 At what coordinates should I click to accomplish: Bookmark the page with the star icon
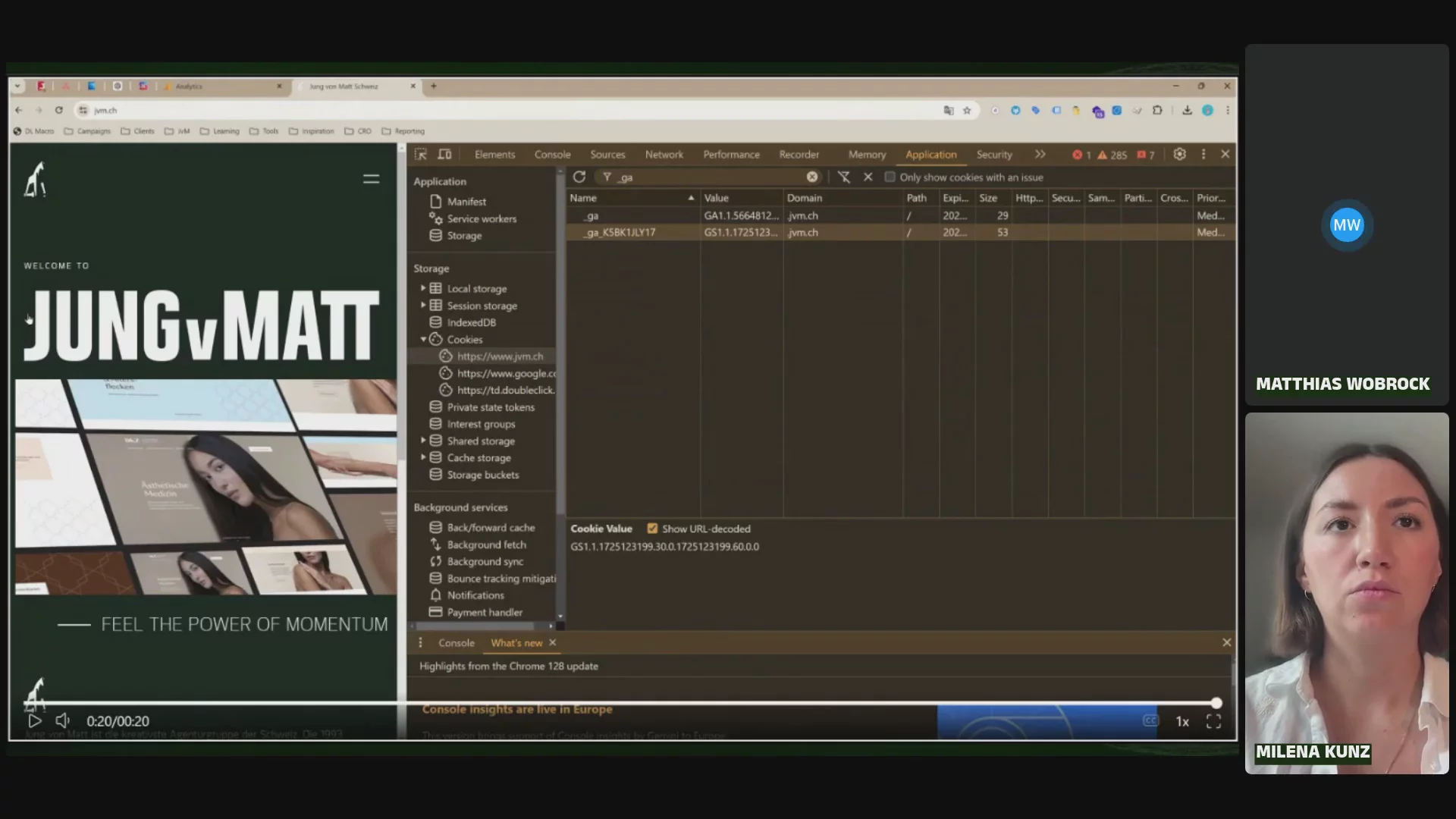pyautogui.click(x=967, y=110)
